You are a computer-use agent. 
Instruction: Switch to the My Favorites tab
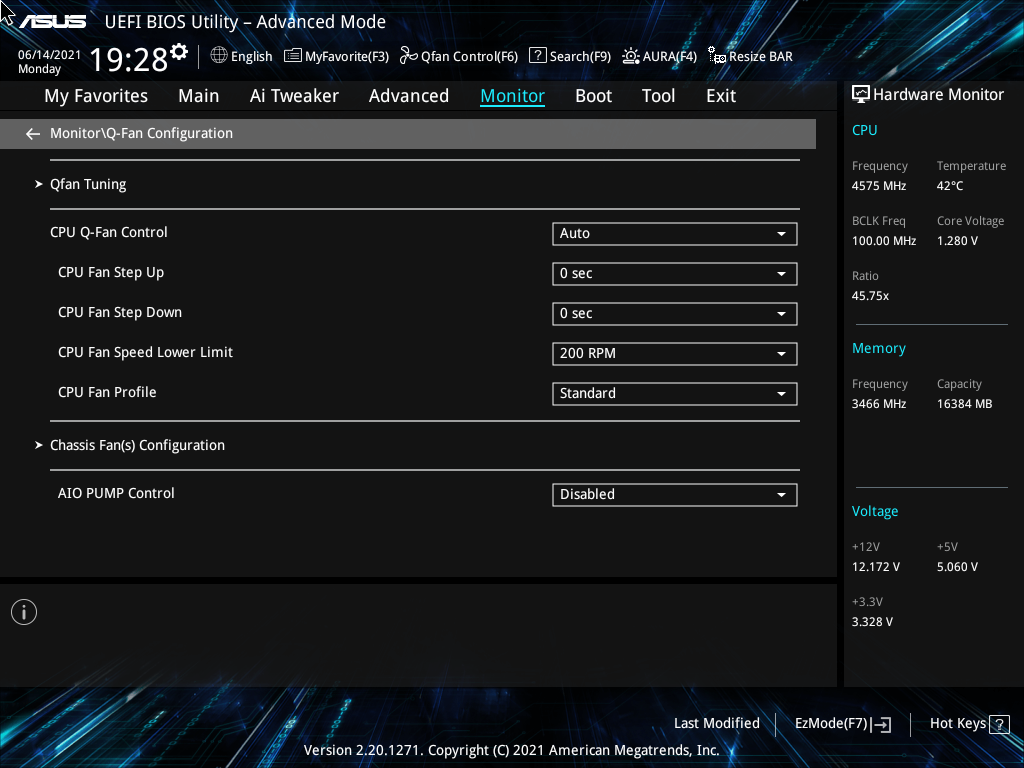pyautogui.click(x=96, y=96)
